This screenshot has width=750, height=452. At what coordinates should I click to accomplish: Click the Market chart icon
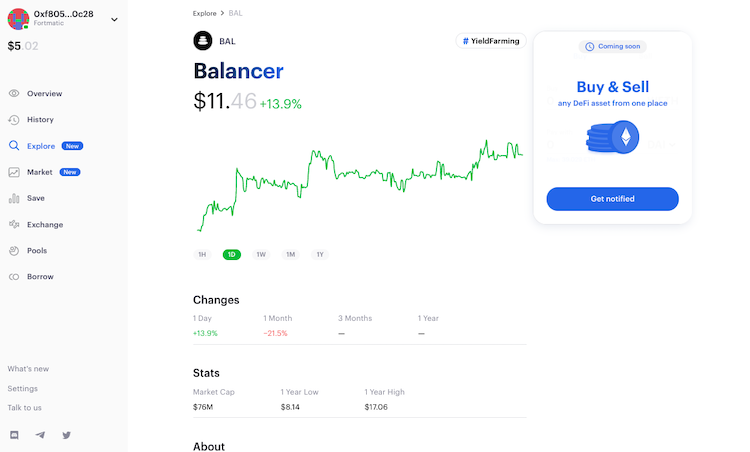[14, 172]
